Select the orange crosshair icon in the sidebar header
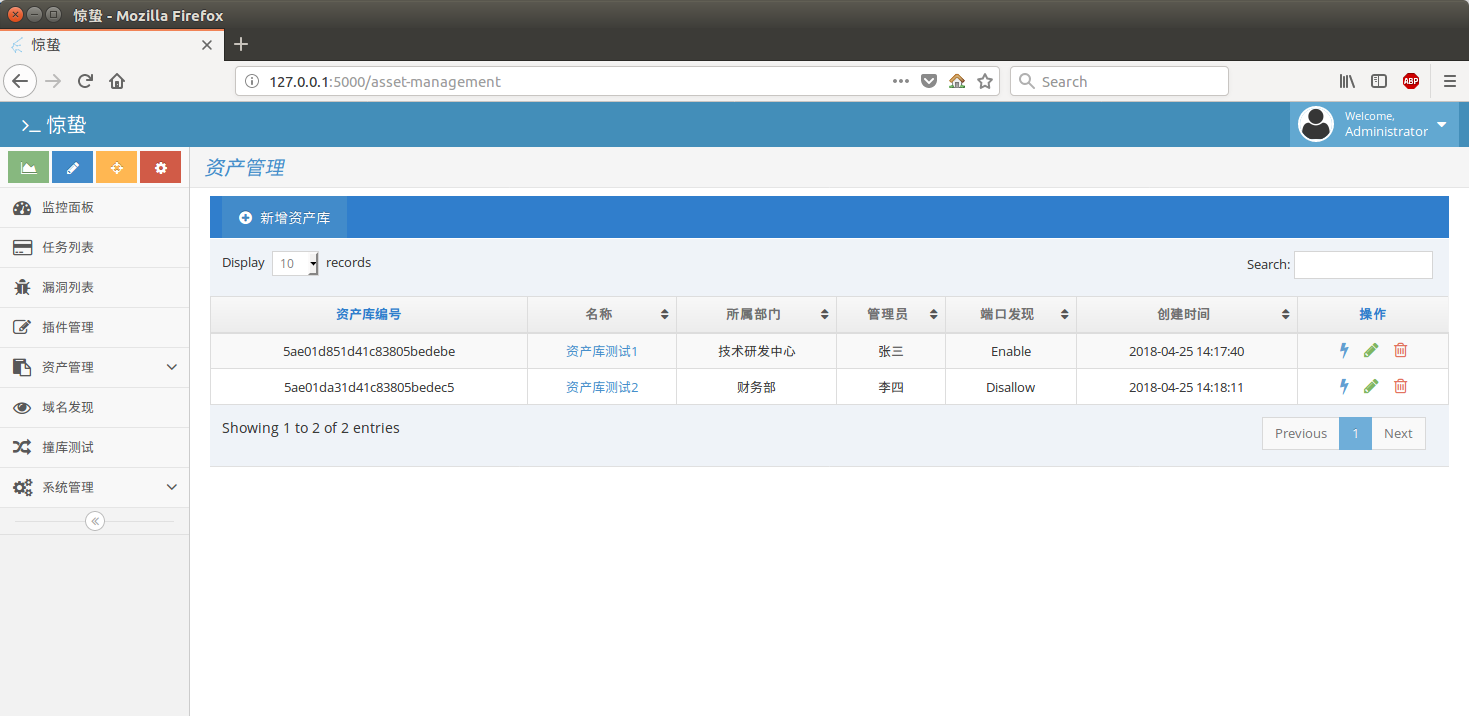This screenshot has height=716, width=1469. 116,166
